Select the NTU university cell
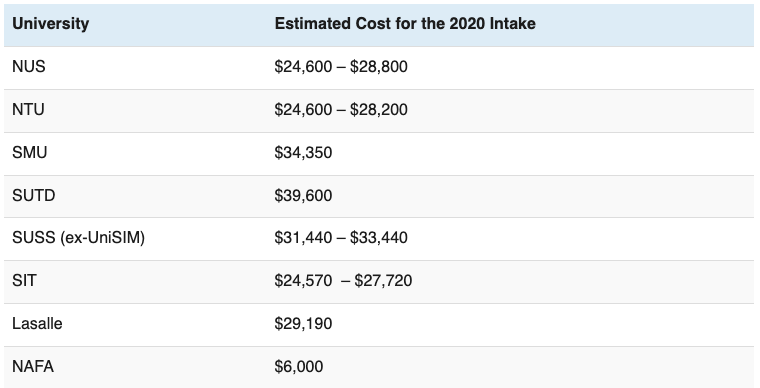The image size is (760, 388). tap(28, 109)
